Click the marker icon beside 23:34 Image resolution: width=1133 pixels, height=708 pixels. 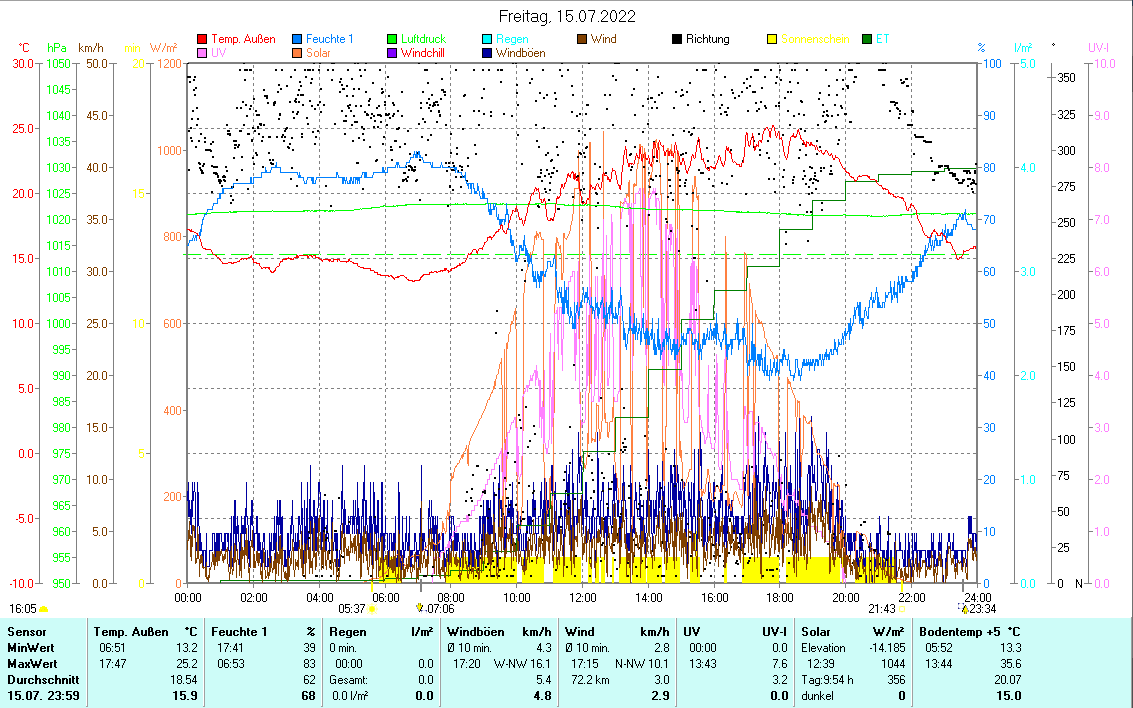tap(964, 608)
